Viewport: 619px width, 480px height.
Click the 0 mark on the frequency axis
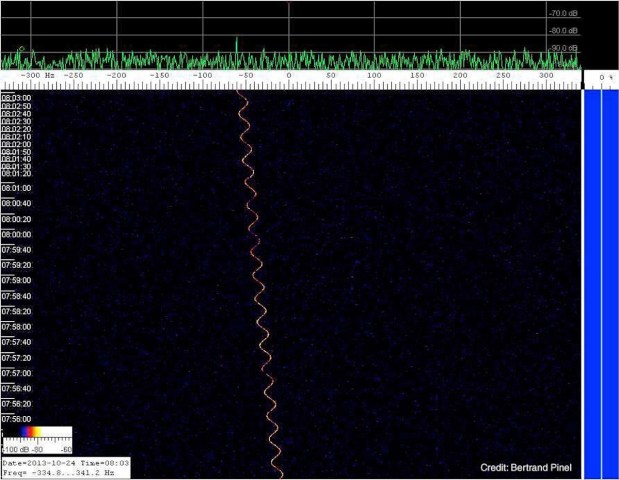point(289,76)
